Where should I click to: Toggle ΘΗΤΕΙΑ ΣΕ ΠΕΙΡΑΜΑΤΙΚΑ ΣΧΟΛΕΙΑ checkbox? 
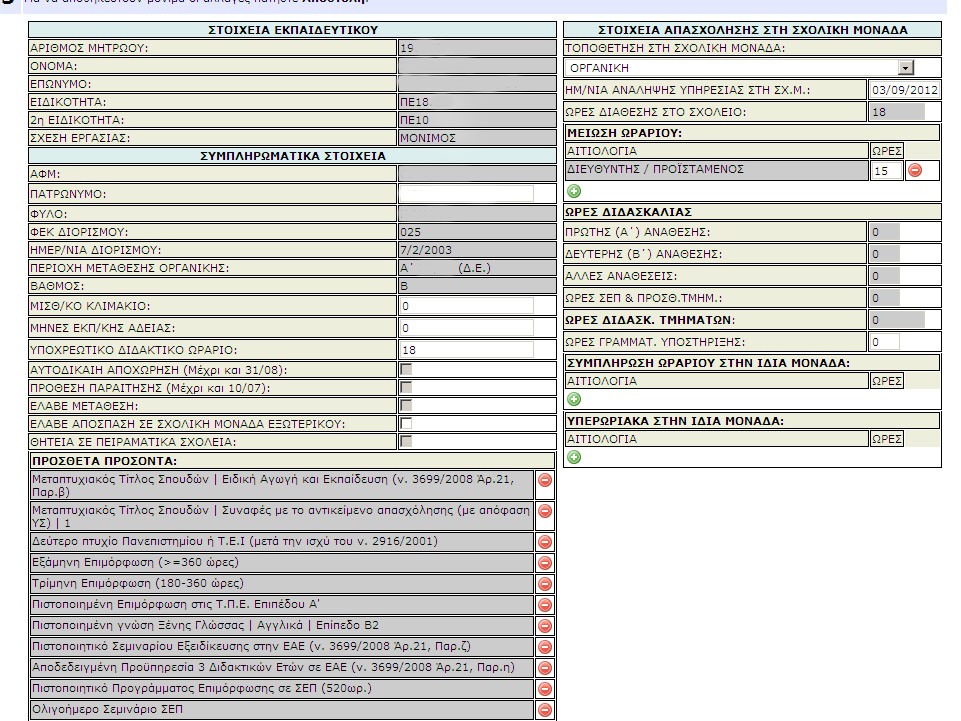(x=406, y=441)
